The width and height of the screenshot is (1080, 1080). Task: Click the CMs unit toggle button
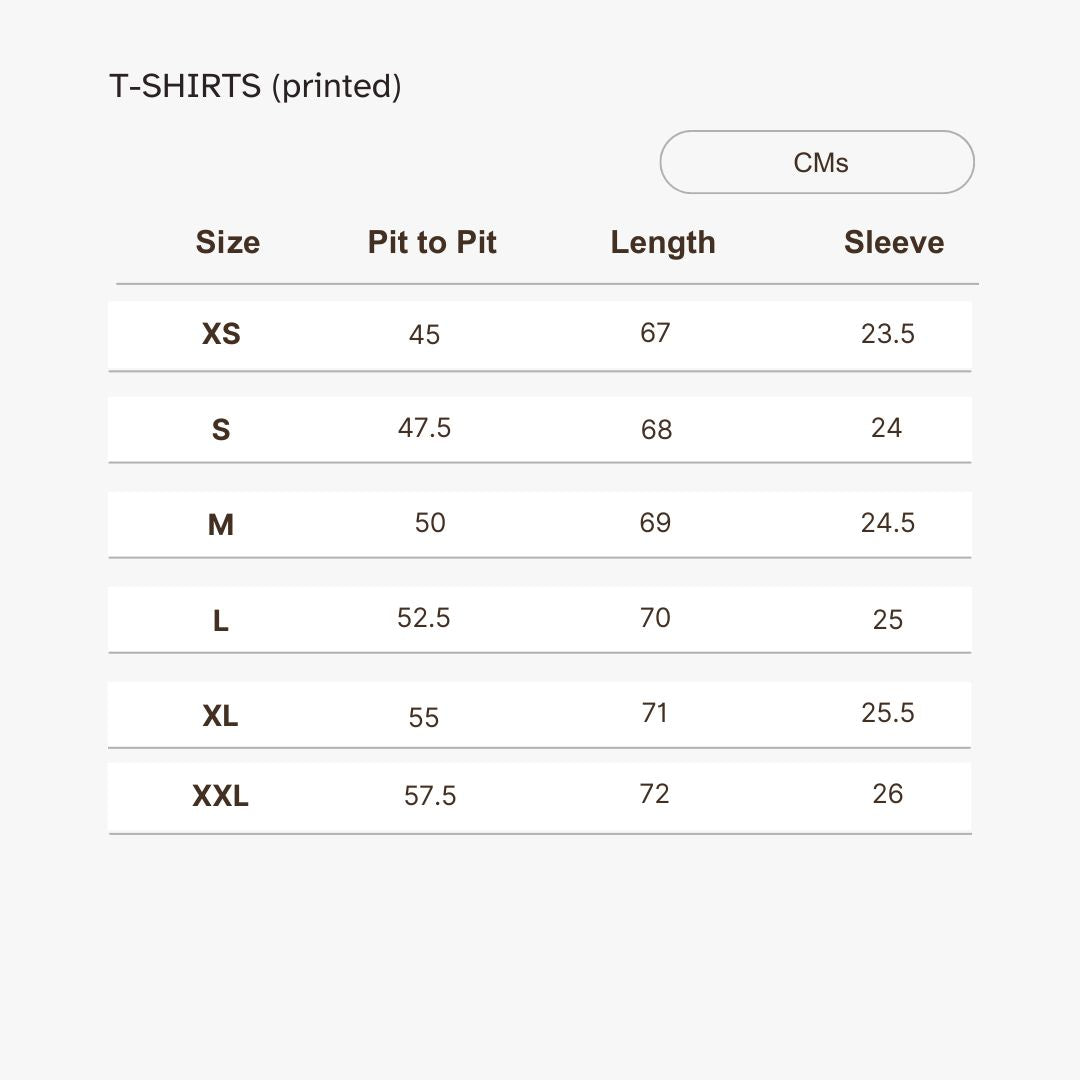pos(817,162)
